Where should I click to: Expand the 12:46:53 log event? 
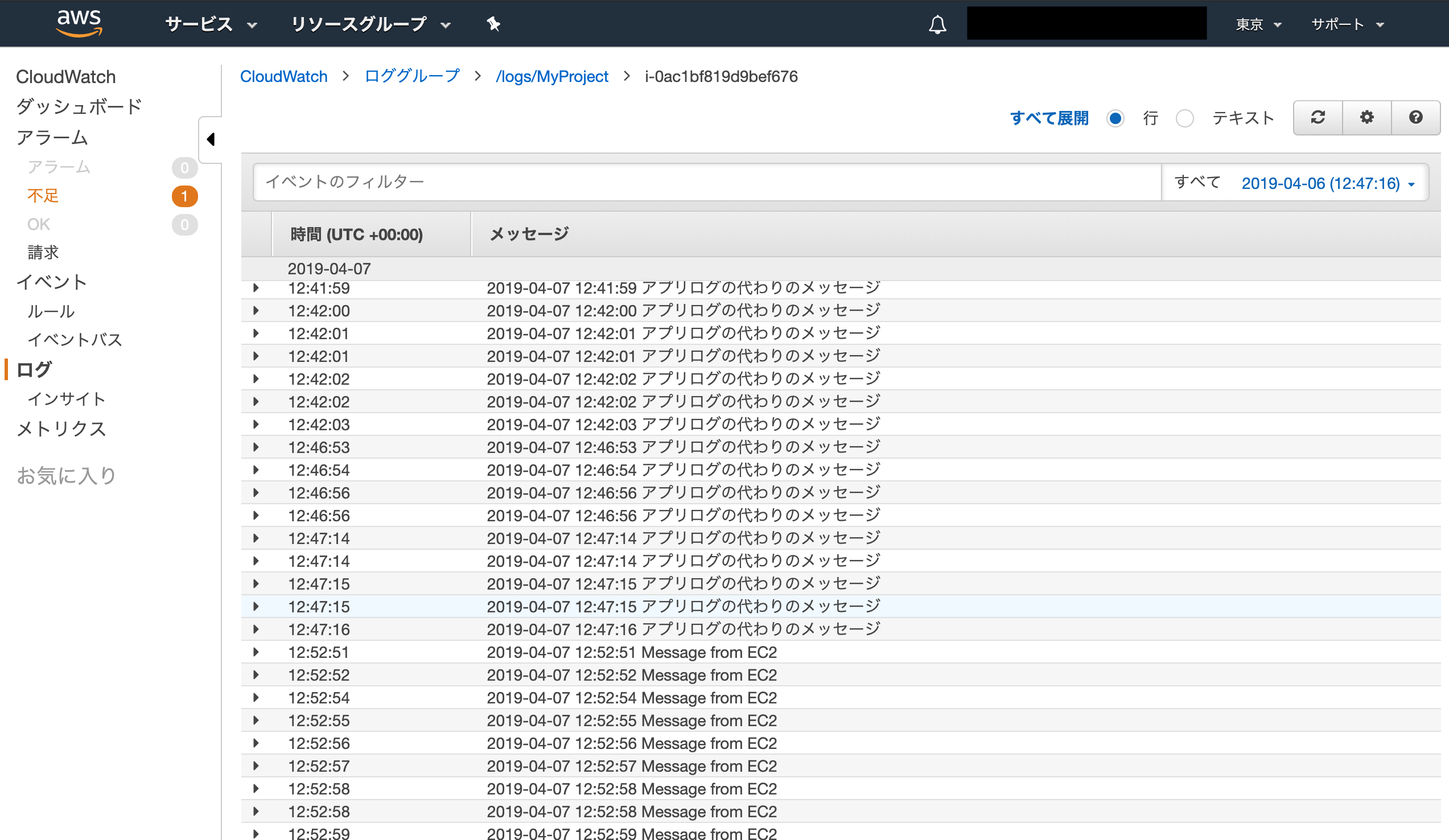[256, 447]
